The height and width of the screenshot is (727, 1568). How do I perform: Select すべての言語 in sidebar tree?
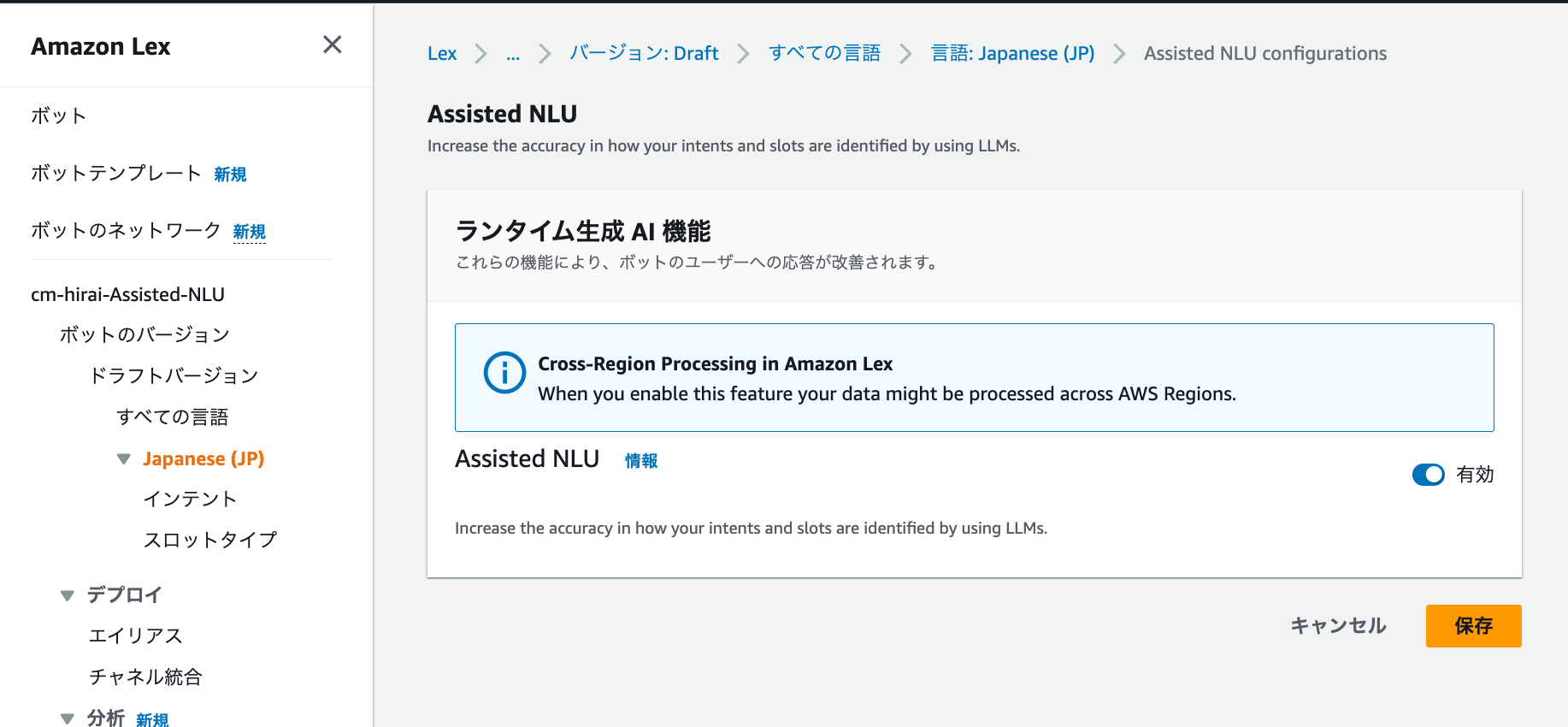(173, 417)
